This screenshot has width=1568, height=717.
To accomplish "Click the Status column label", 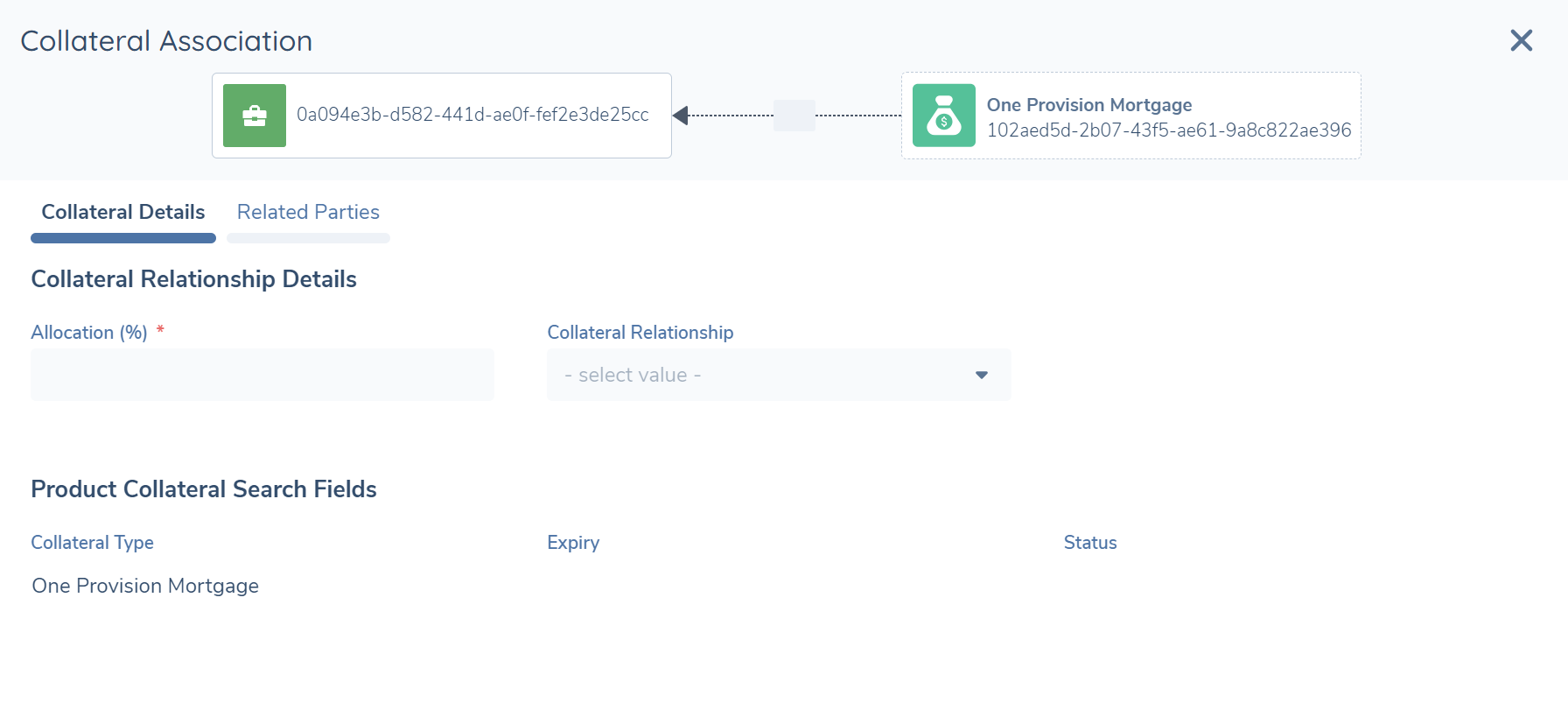I will coord(1089,543).
